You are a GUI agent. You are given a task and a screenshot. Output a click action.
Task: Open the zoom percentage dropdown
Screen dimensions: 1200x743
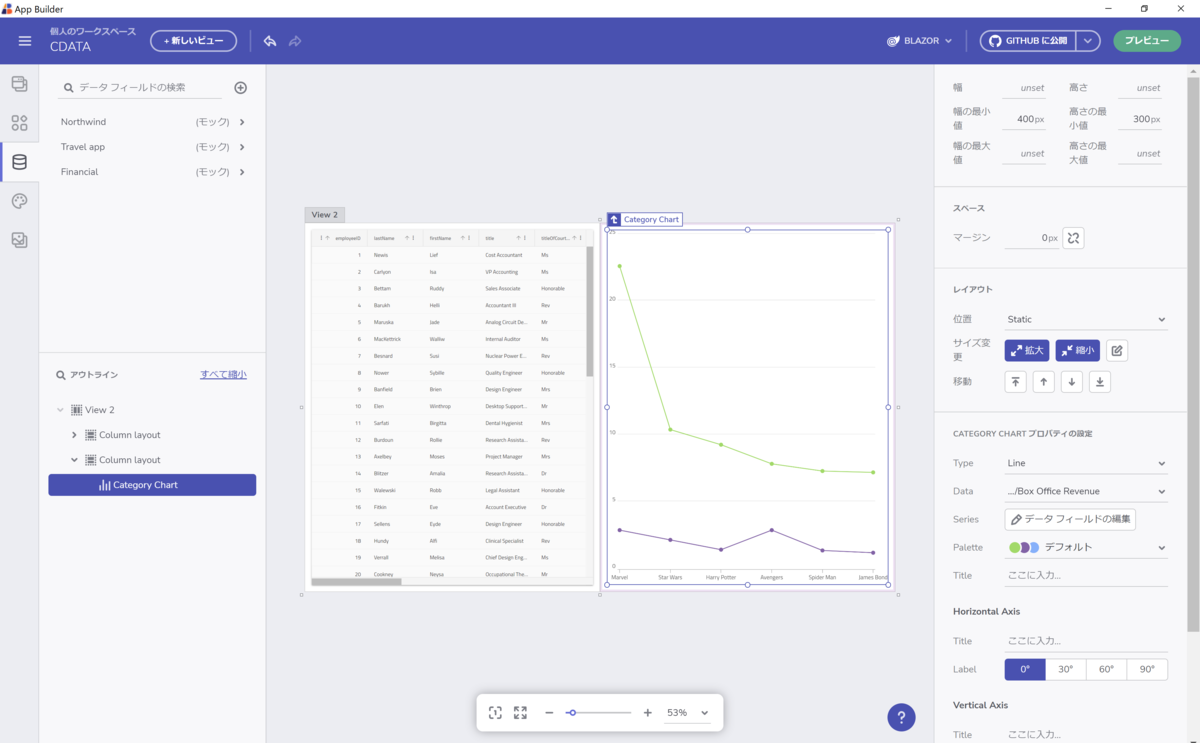tap(687, 713)
